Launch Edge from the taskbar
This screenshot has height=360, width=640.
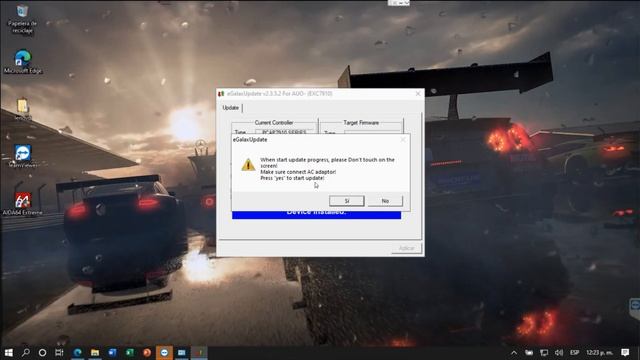point(77,352)
